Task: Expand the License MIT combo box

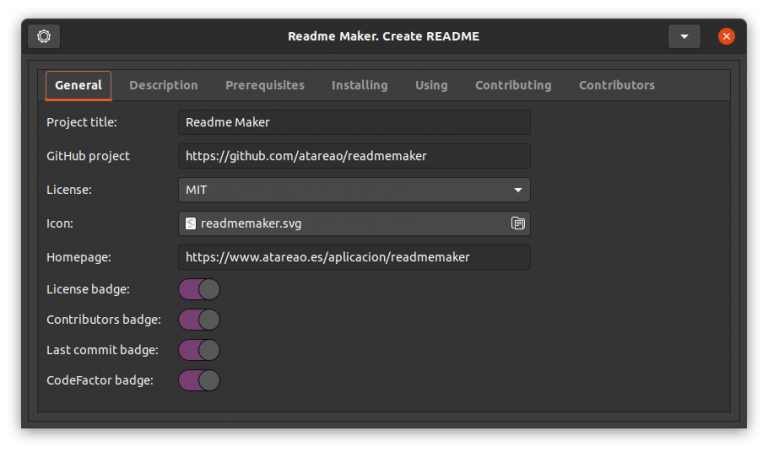Action: [x=354, y=190]
